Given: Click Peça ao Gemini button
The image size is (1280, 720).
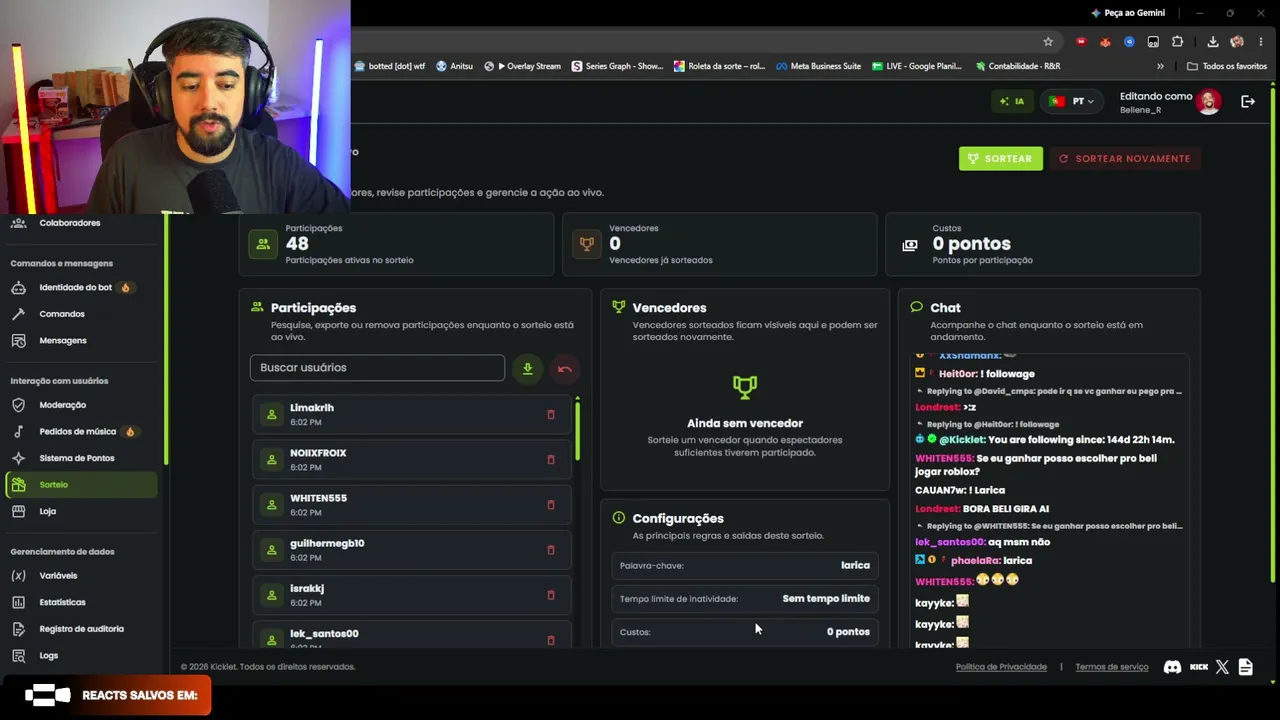Looking at the screenshot, I should [1128, 13].
